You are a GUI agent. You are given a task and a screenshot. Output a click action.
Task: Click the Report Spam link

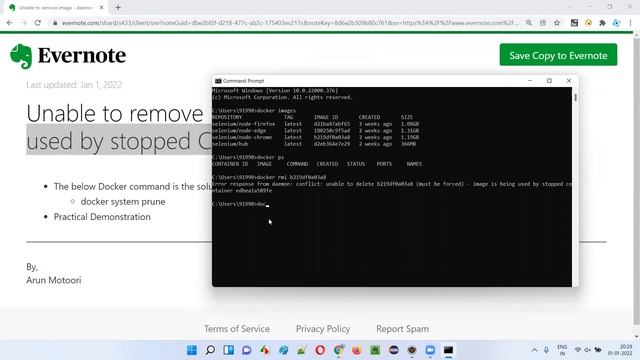click(x=402, y=329)
